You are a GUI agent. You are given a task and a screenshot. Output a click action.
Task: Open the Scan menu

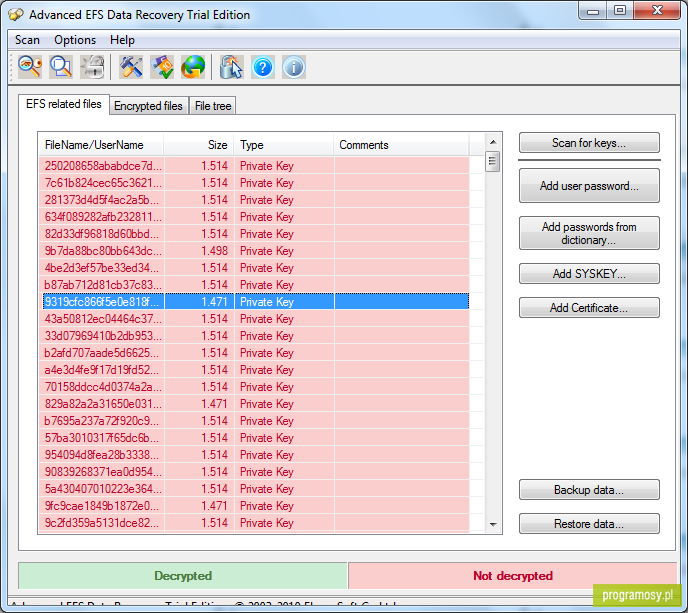tap(27, 40)
